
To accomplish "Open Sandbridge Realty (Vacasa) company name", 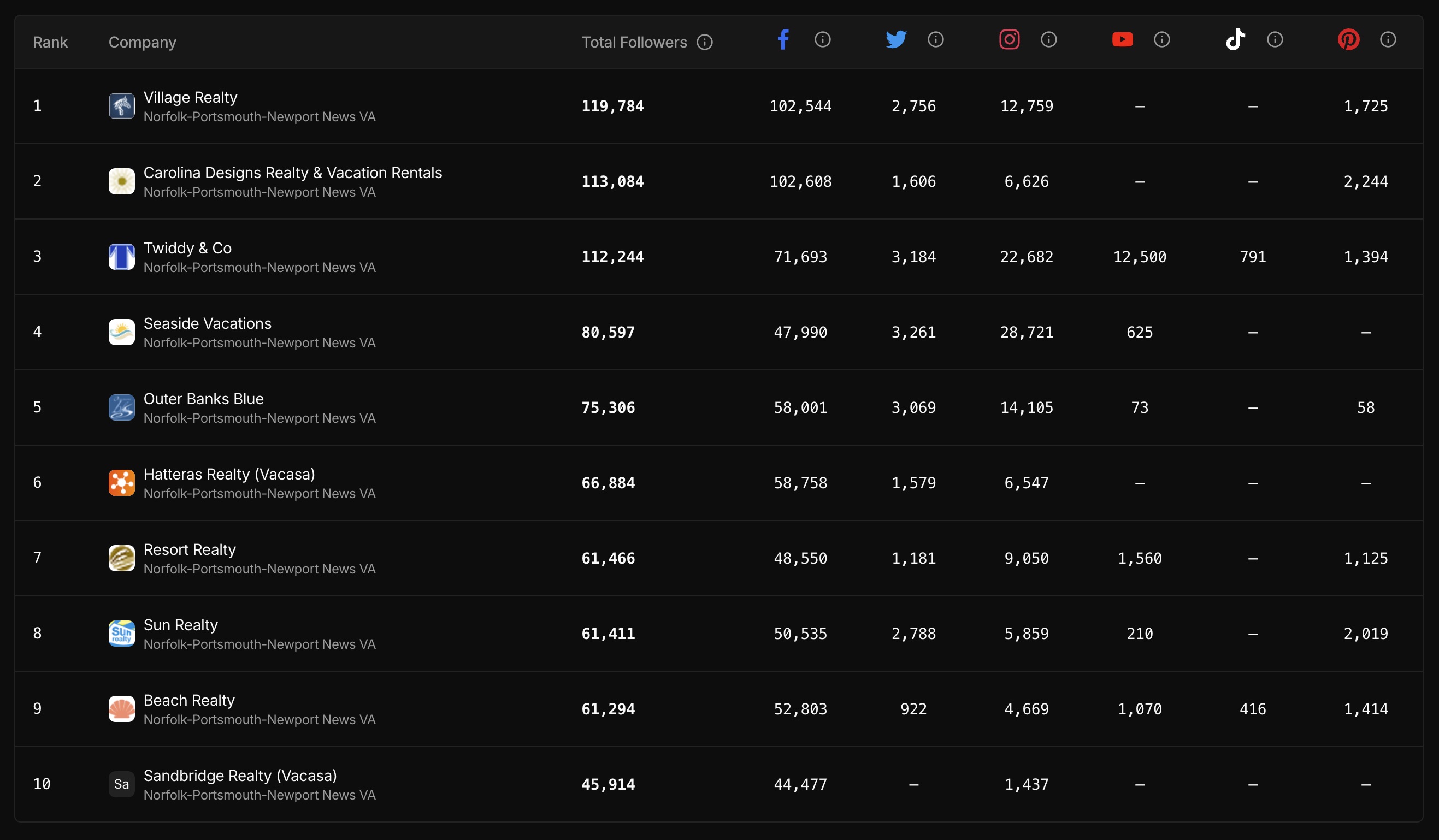I will (x=240, y=776).
